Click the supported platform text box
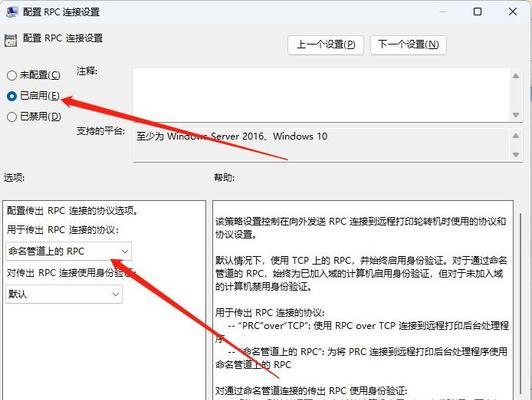 [x=322, y=145]
